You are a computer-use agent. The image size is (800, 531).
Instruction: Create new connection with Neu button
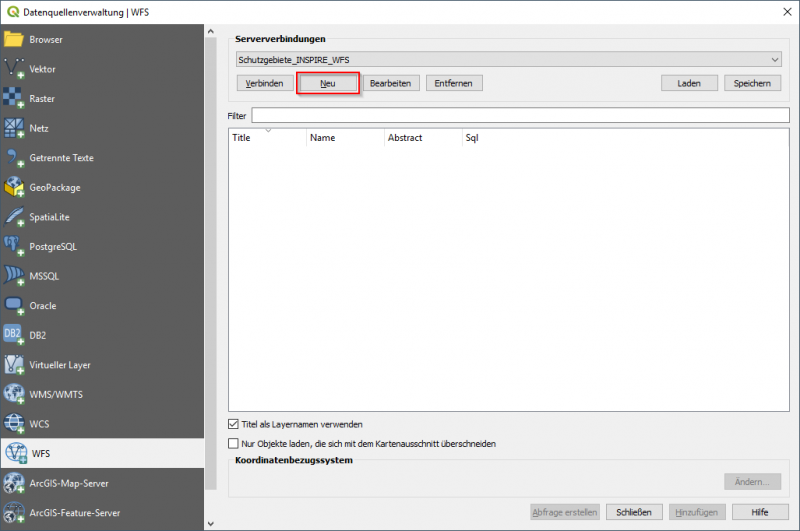tap(328, 83)
